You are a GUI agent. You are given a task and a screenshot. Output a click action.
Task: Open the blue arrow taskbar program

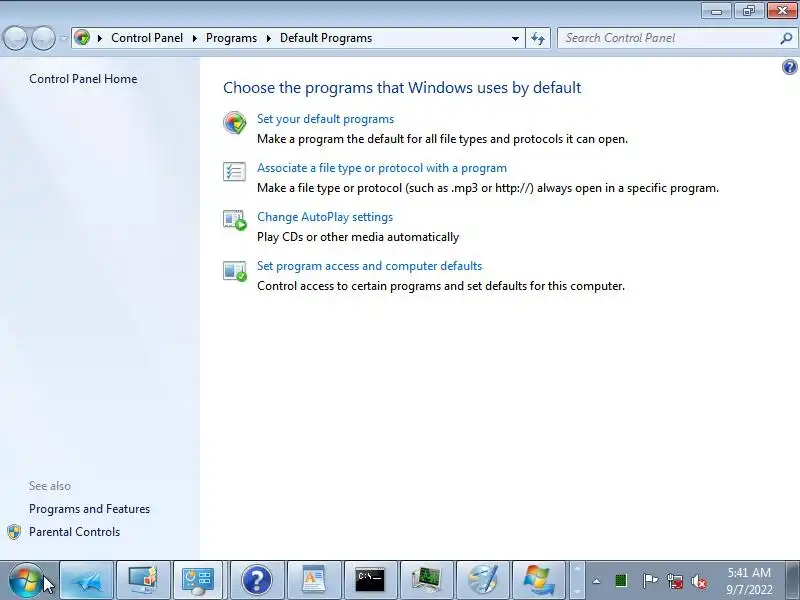tap(86, 580)
